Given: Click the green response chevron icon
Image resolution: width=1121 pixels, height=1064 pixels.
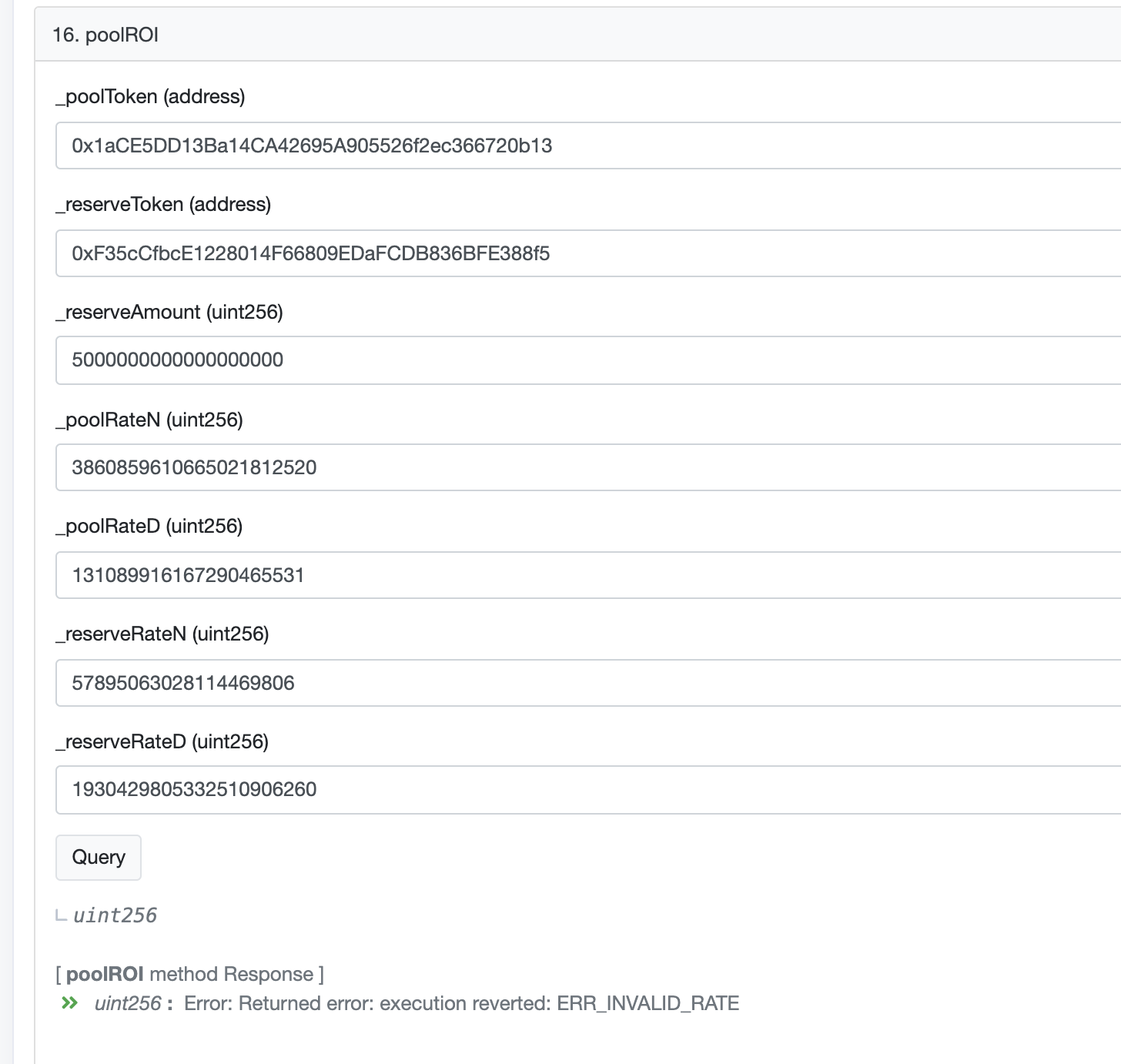Looking at the screenshot, I should 69,1003.
